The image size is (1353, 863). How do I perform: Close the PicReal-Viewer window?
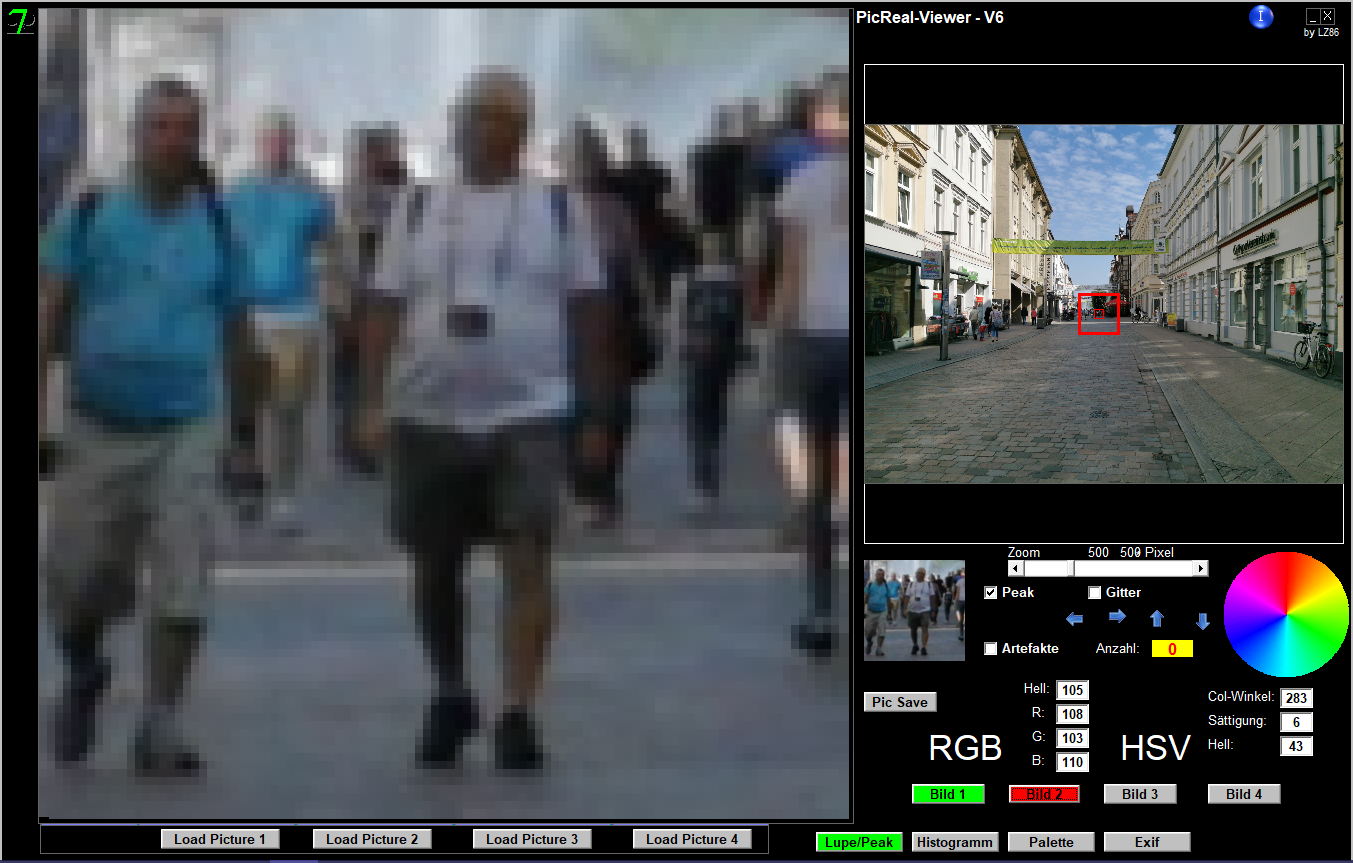click(1327, 16)
